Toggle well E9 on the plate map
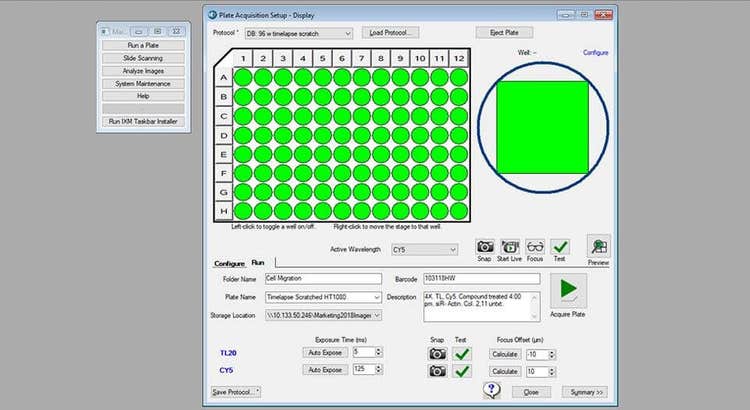 tap(400, 154)
